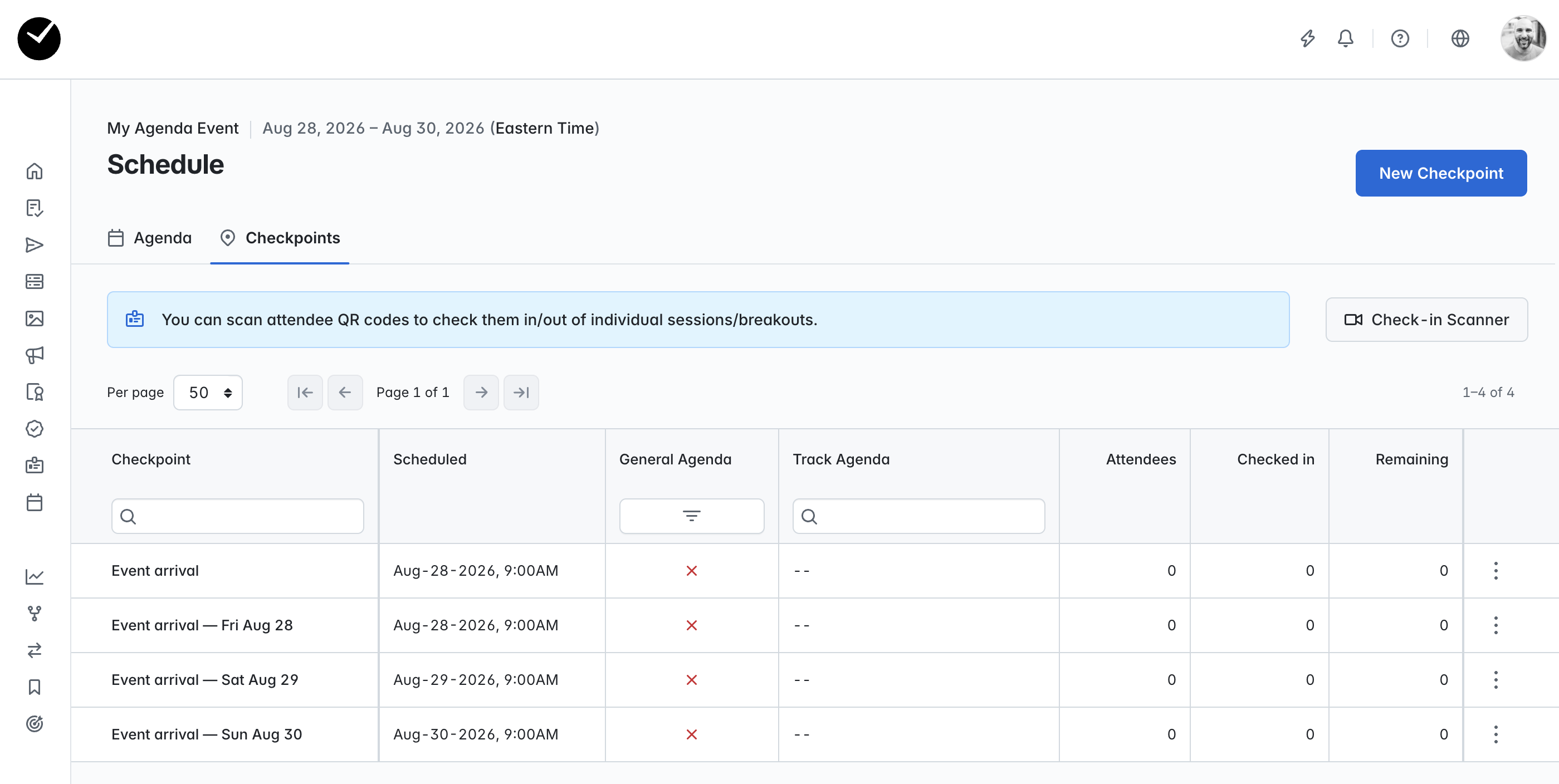Viewport: 1559px width, 784px height.
Task: Open the transfer arrows sidebar icon
Action: point(35,650)
